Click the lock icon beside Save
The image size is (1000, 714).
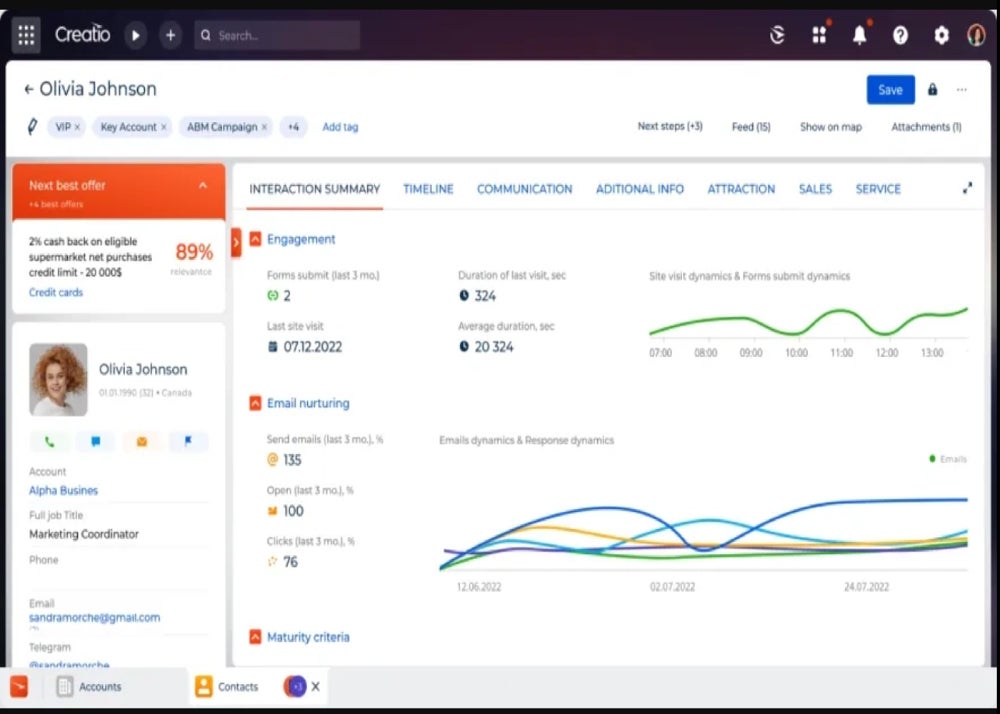tap(932, 89)
